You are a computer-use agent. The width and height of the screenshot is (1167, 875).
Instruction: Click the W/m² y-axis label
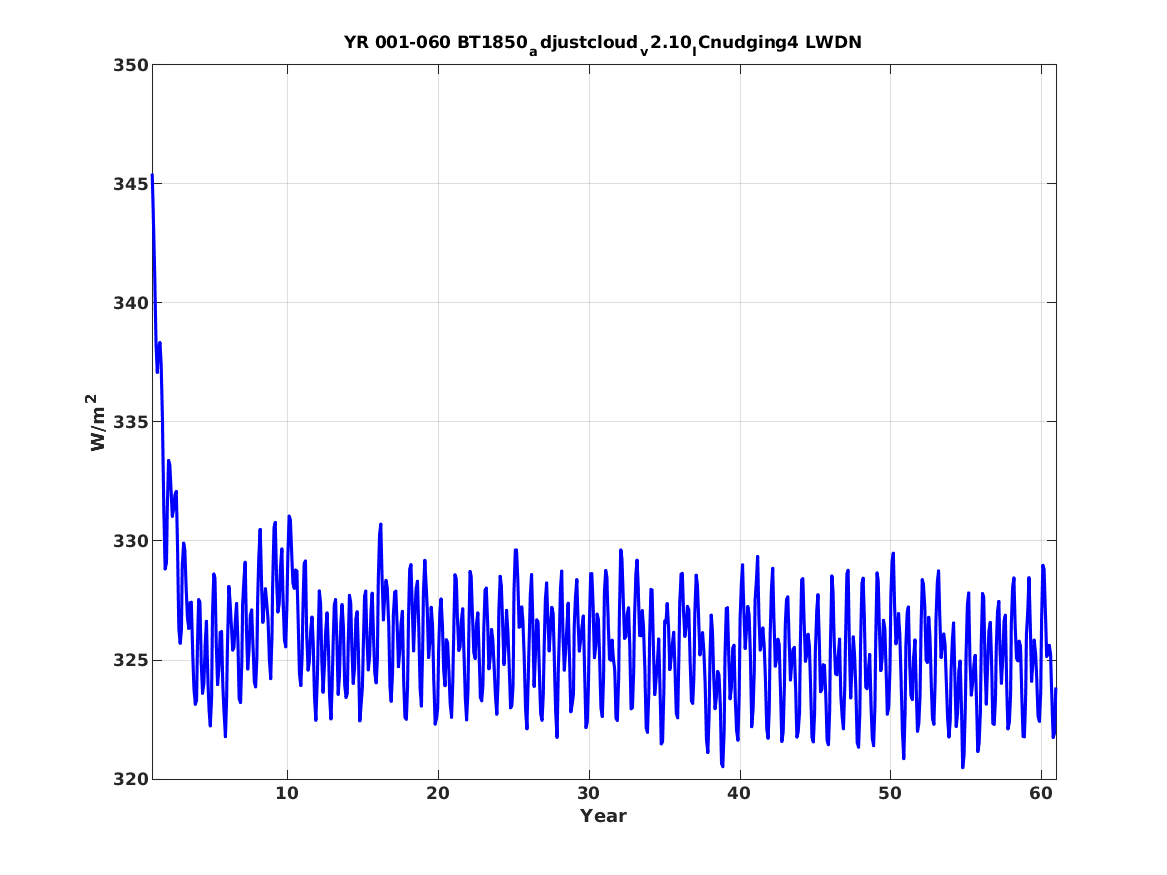97,422
